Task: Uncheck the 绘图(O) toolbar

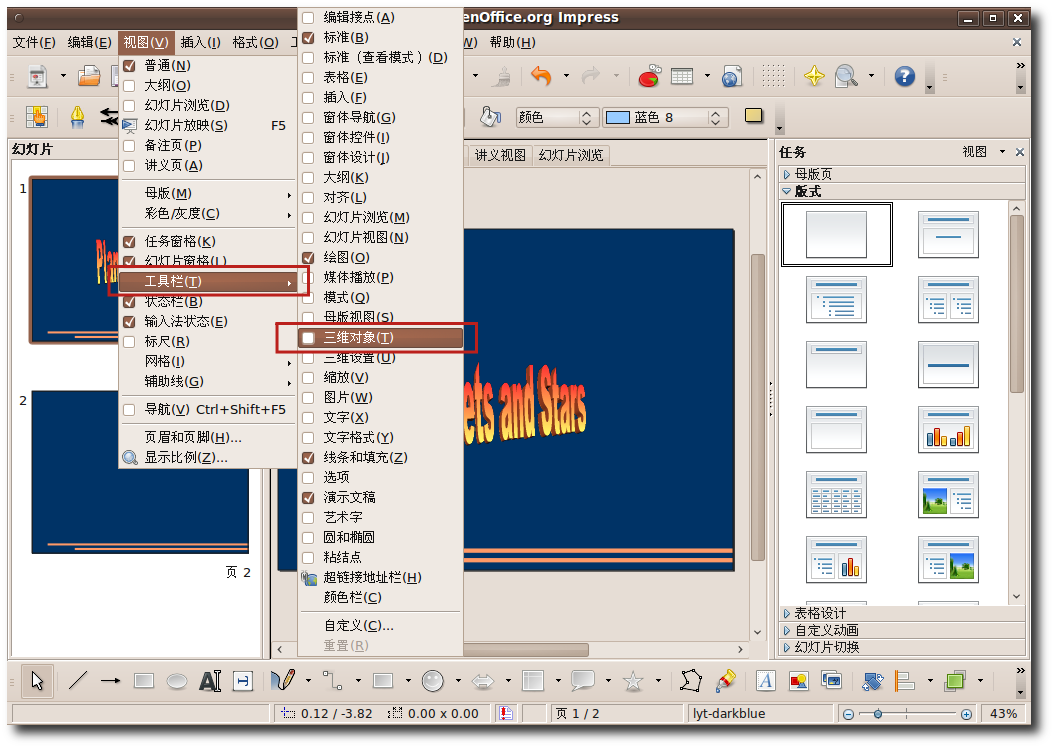Action: pos(309,257)
